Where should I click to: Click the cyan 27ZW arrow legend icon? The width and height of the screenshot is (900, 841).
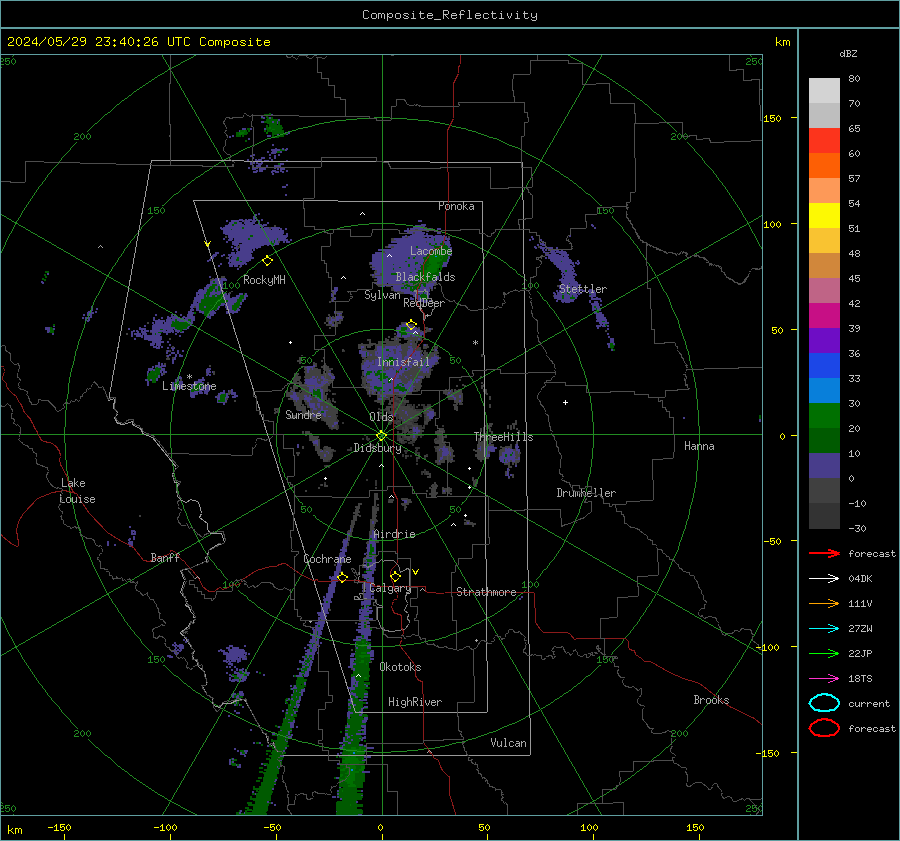point(824,629)
